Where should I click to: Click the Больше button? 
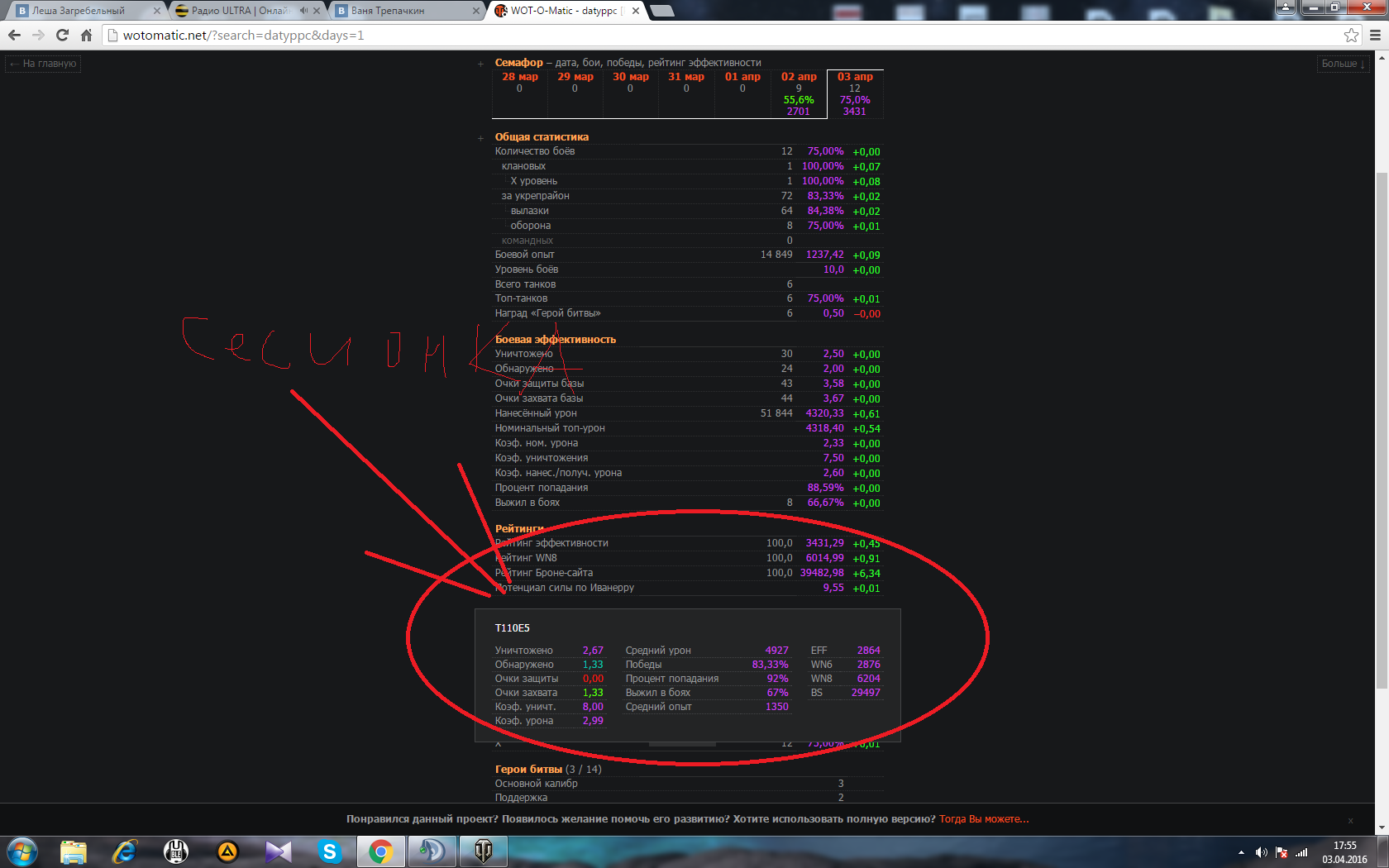pos(1343,64)
